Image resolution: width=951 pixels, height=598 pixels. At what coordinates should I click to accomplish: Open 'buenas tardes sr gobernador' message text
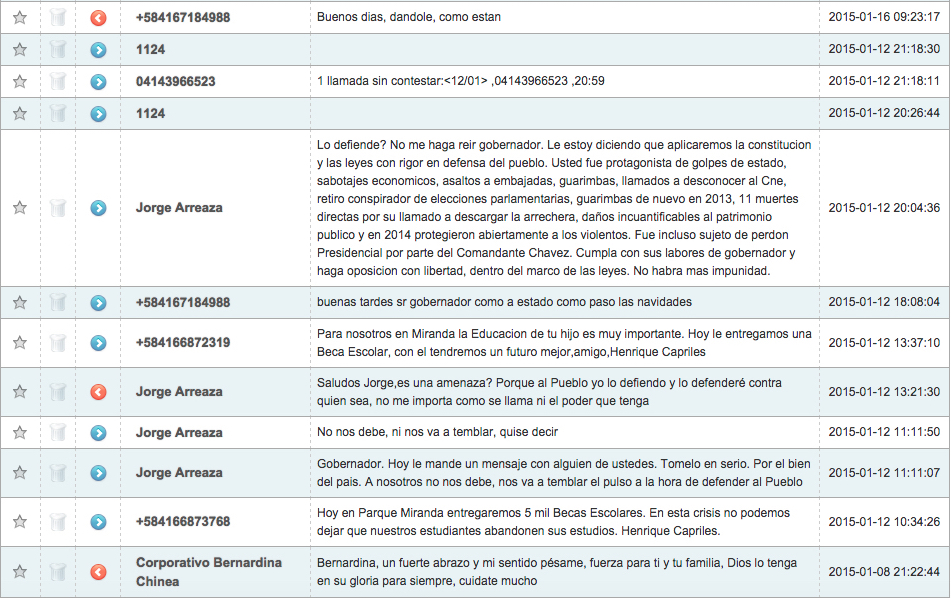(x=504, y=302)
